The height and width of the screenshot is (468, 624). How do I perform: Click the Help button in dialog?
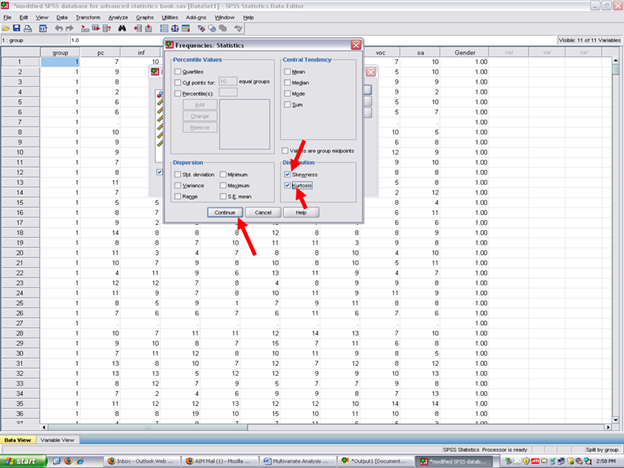click(x=299, y=212)
